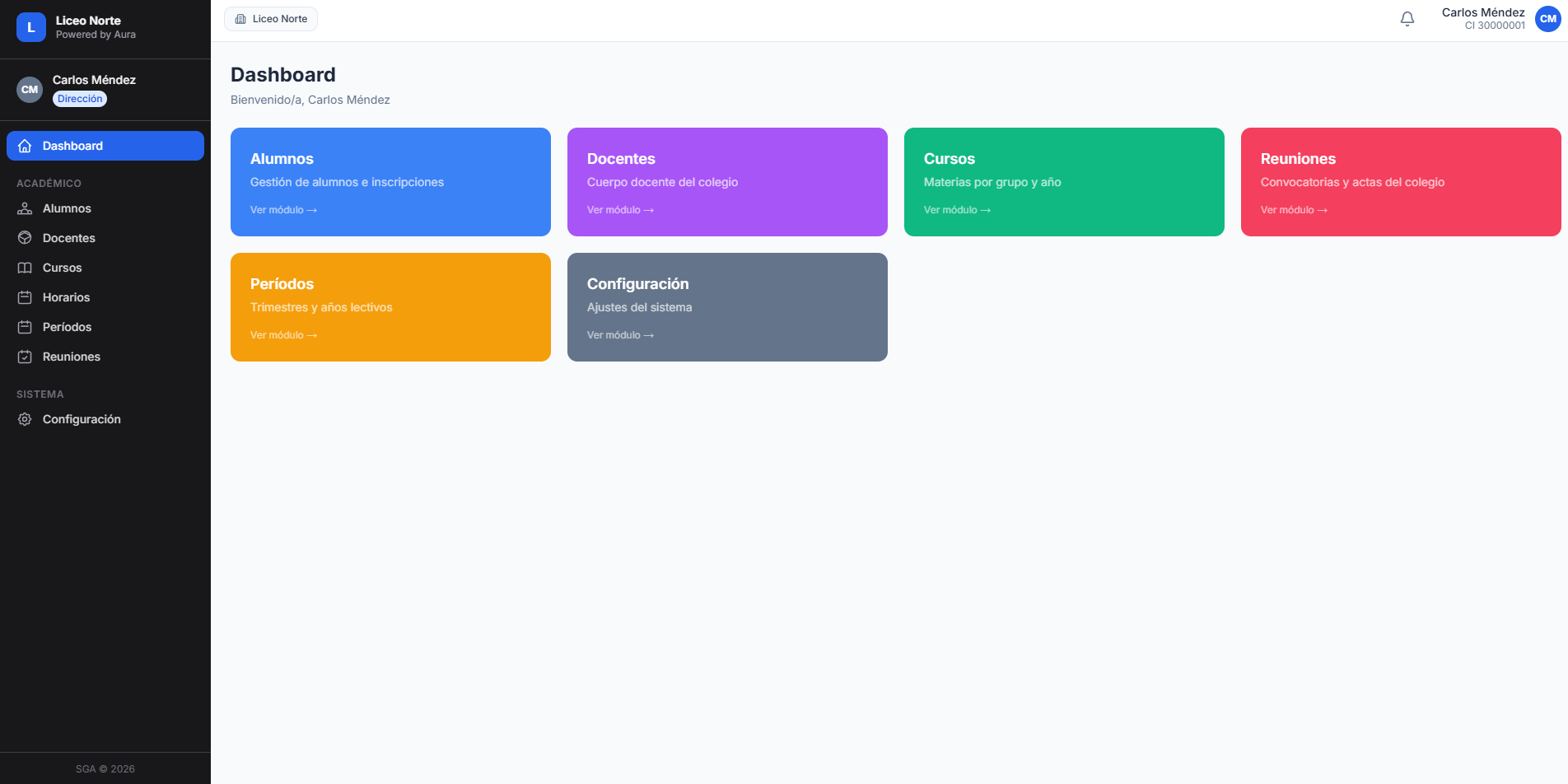Click the CI 30000001 text
The image size is (1568, 784).
coord(1495,26)
